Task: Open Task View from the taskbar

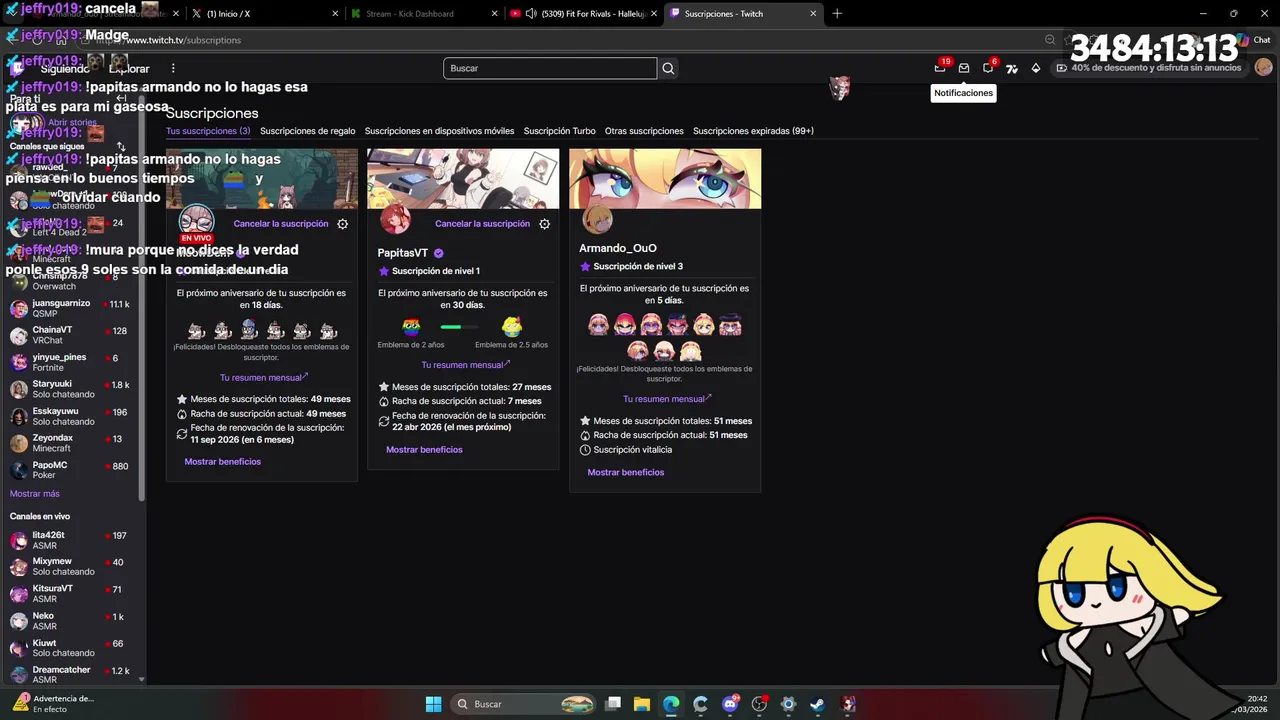Action: (x=613, y=704)
